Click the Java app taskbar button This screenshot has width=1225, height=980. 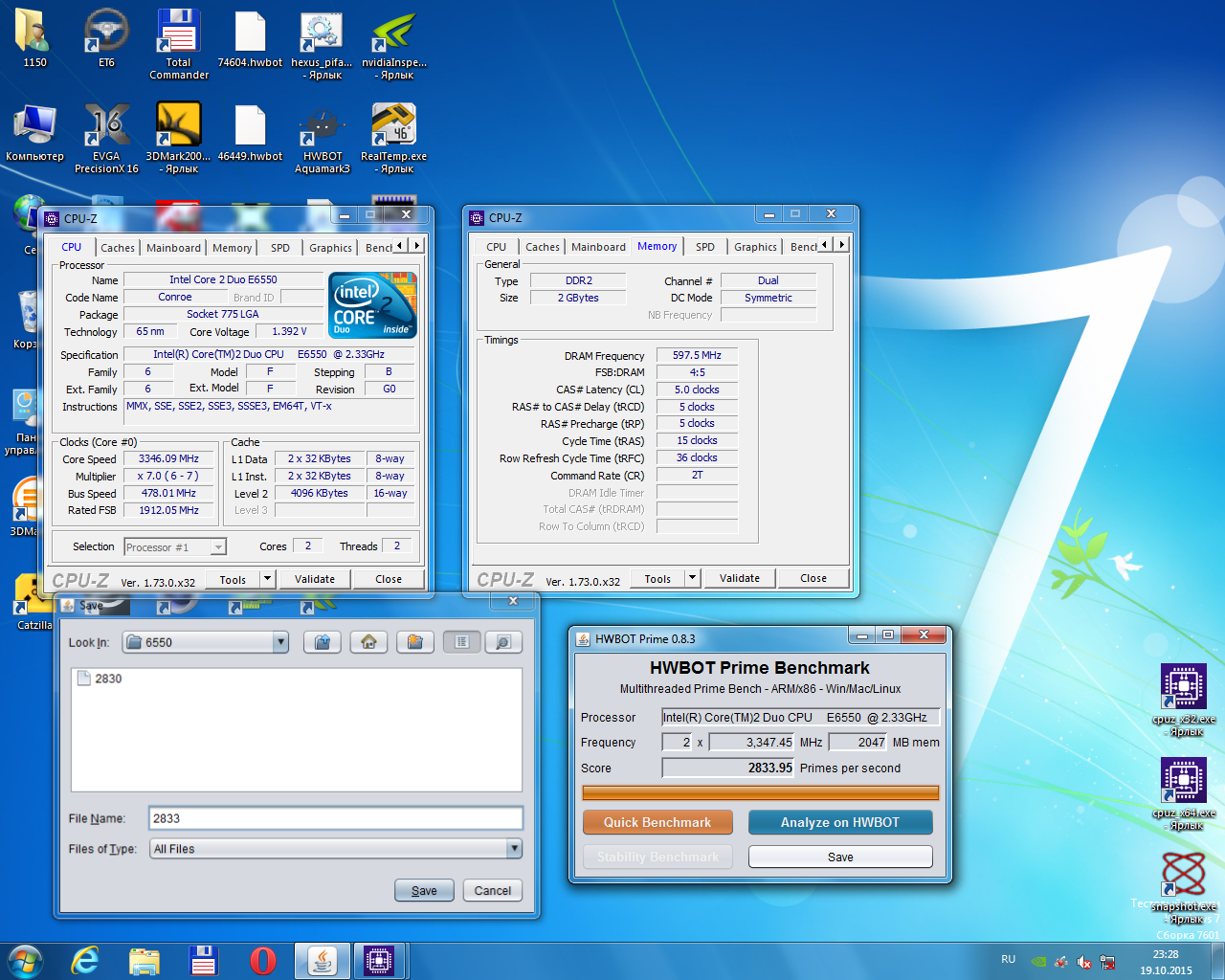pos(322,960)
